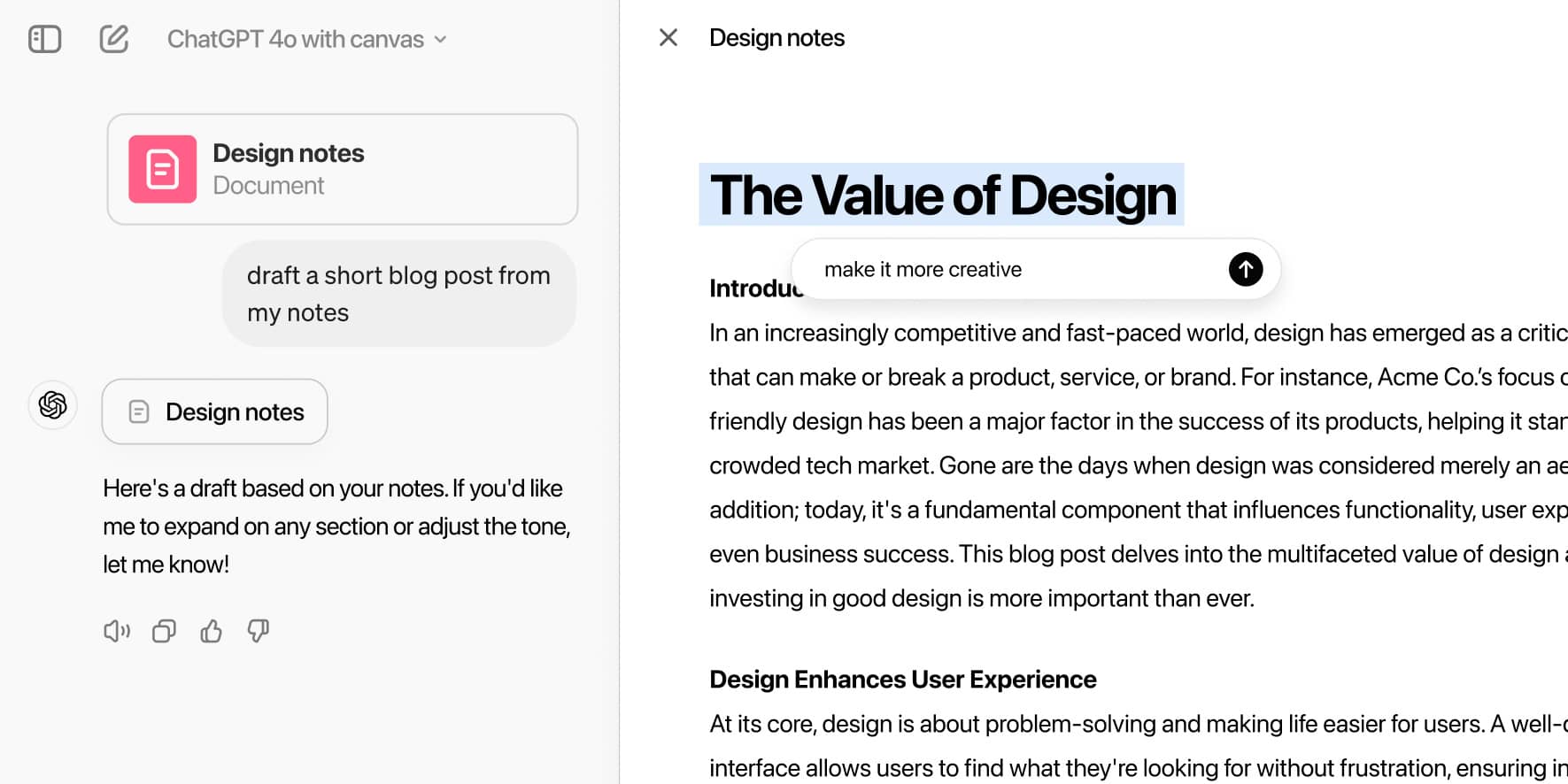Toggle the sidebar panel icon

point(44,39)
